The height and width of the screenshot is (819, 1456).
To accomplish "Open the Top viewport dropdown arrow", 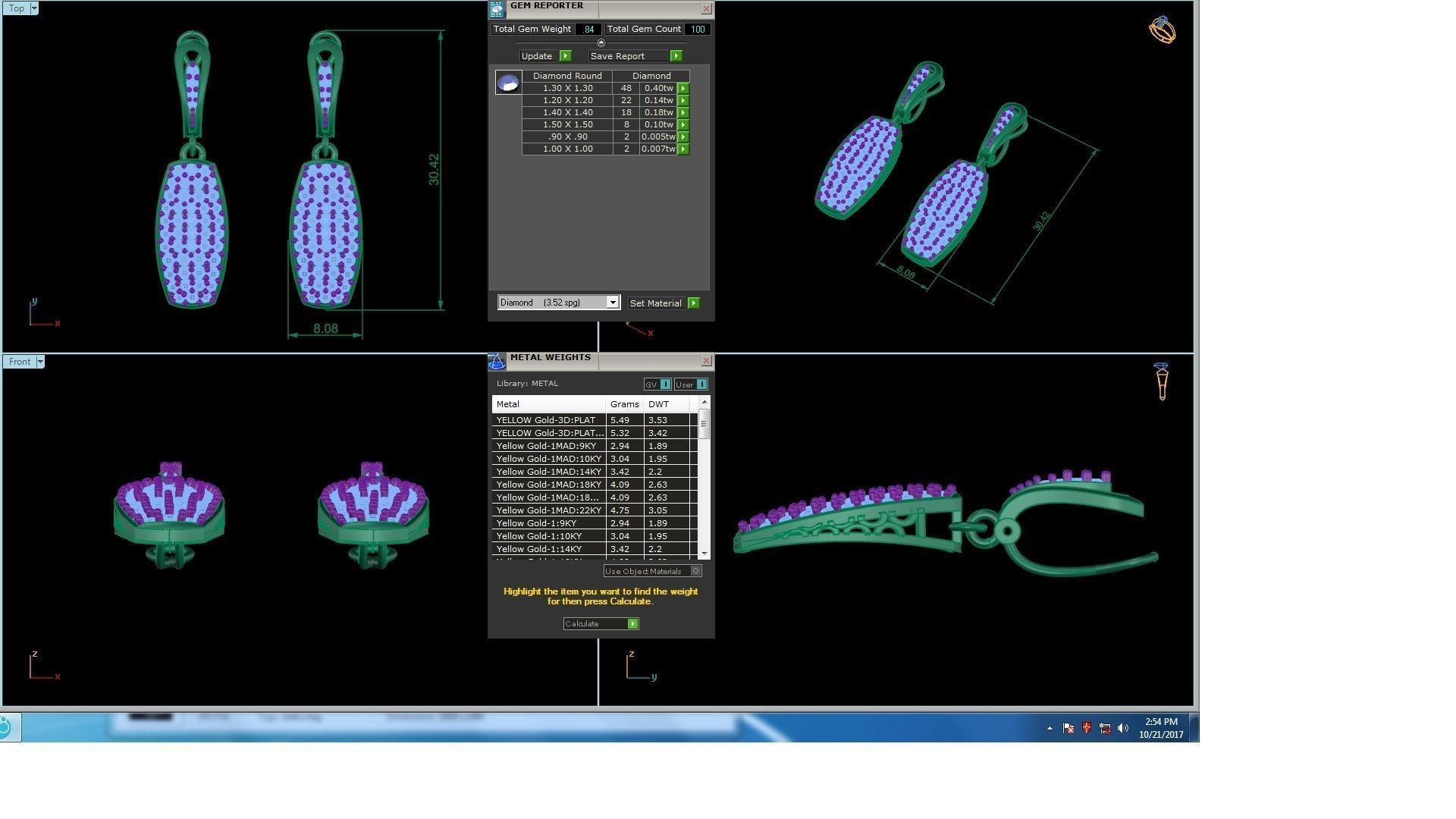I will 33,8.
